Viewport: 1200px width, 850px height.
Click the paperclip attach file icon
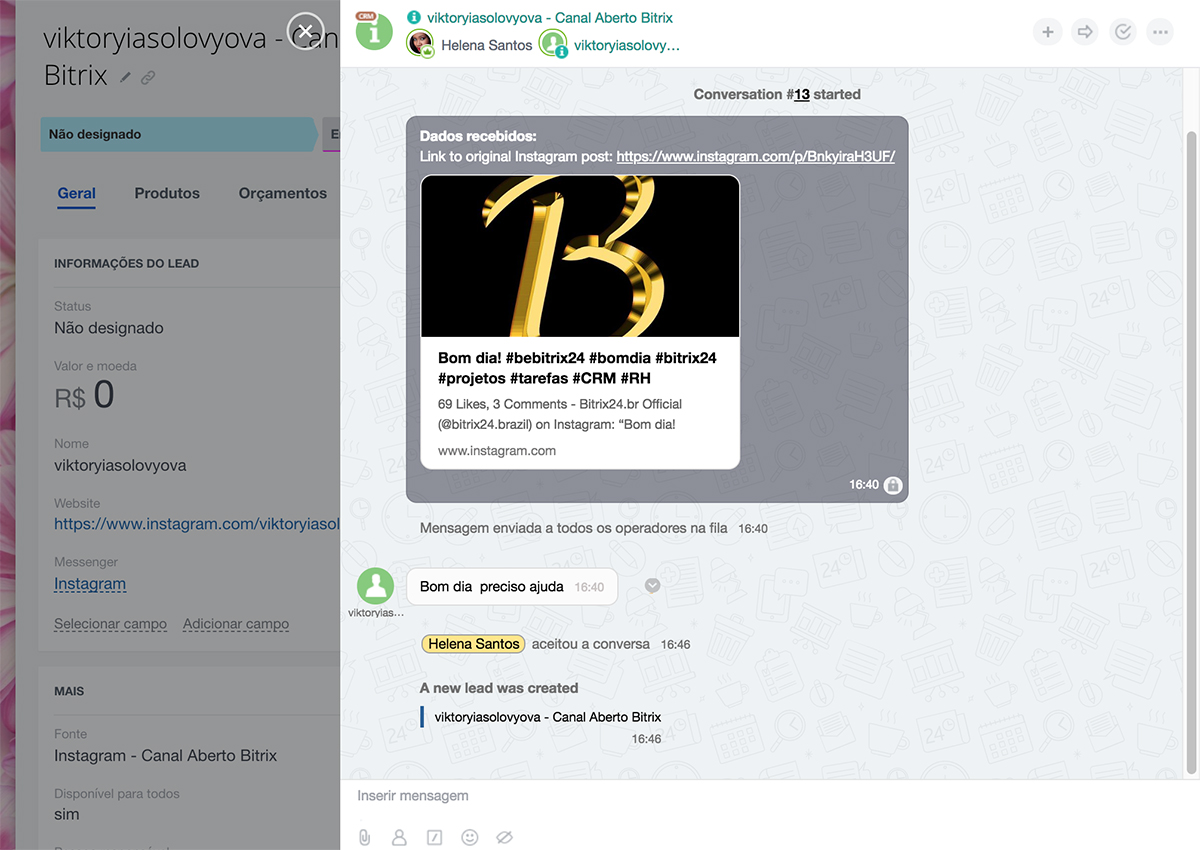365,837
